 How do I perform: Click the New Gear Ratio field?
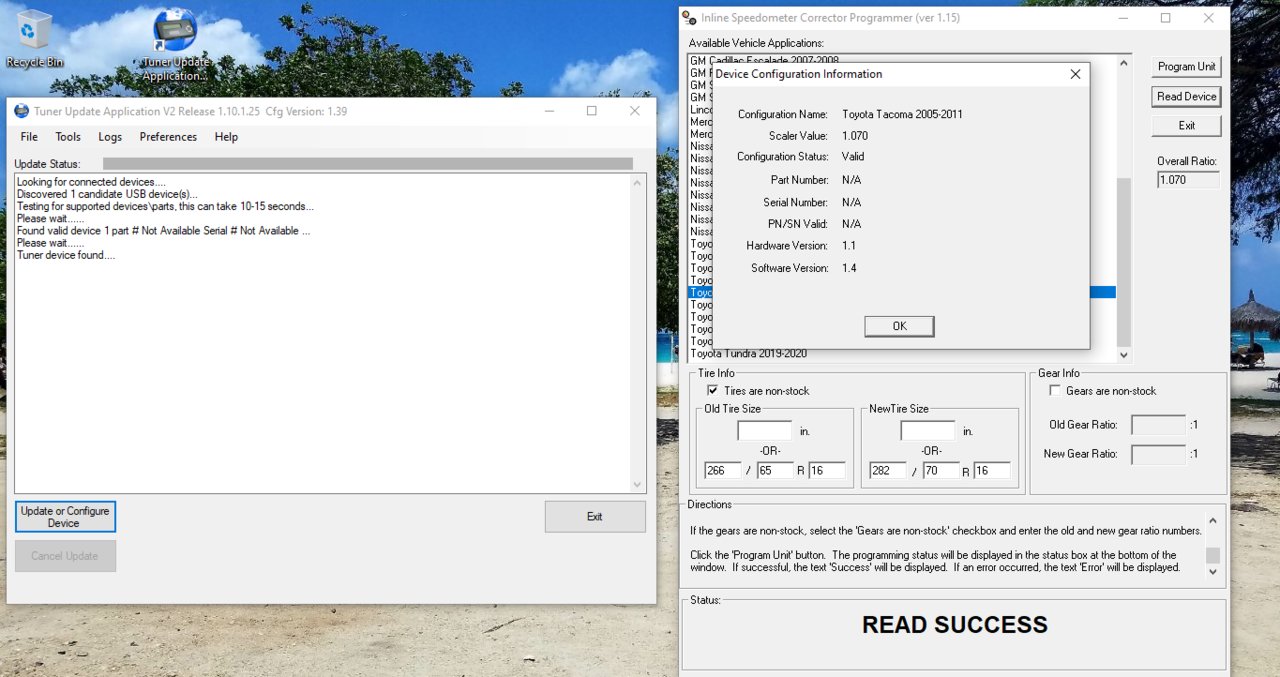tap(1158, 454)
